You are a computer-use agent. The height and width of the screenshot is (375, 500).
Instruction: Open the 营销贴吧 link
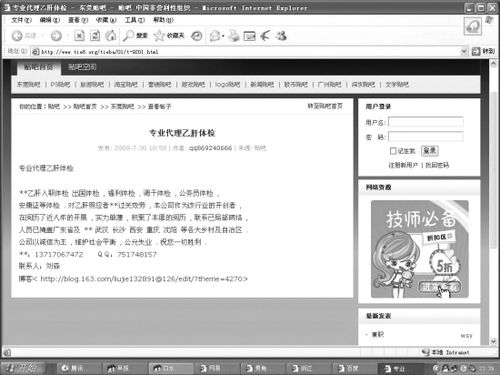[x=159, y=84]
